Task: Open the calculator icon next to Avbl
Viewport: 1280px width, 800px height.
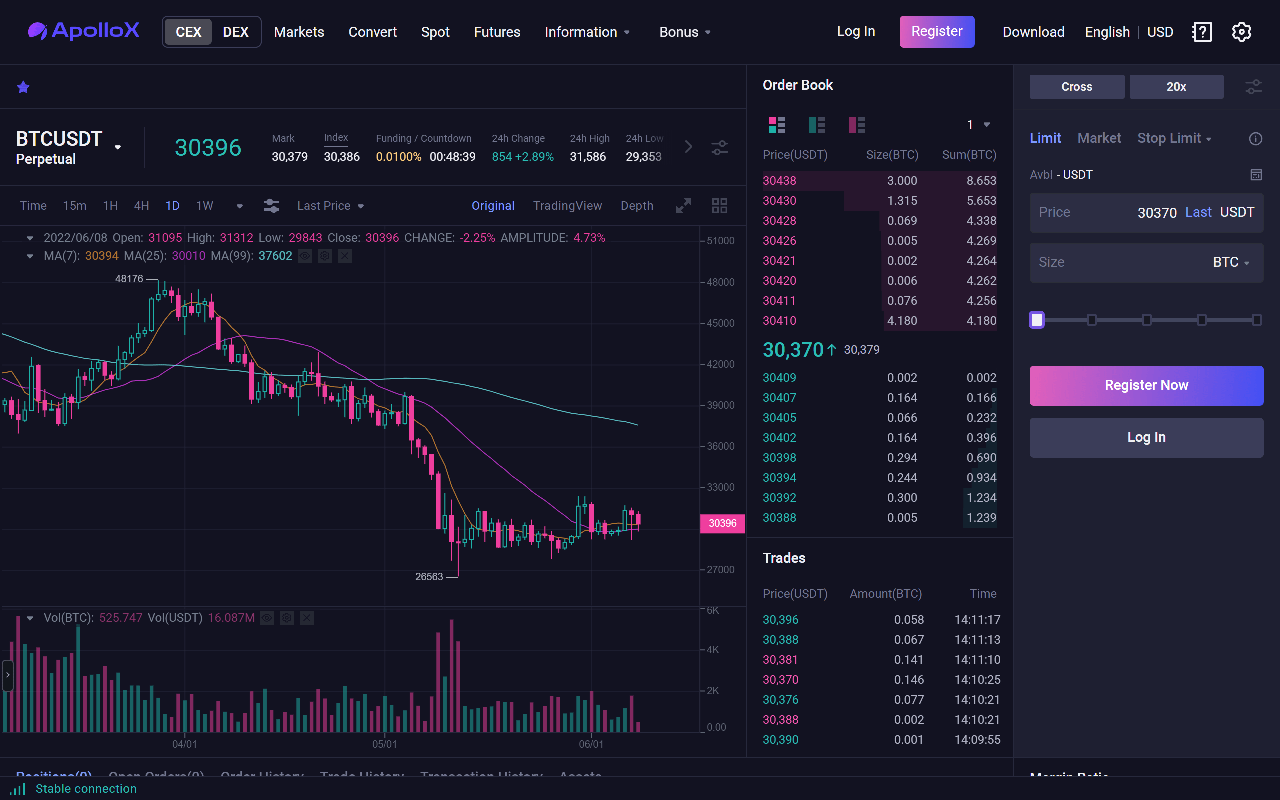Action: tap(1256, 175)
